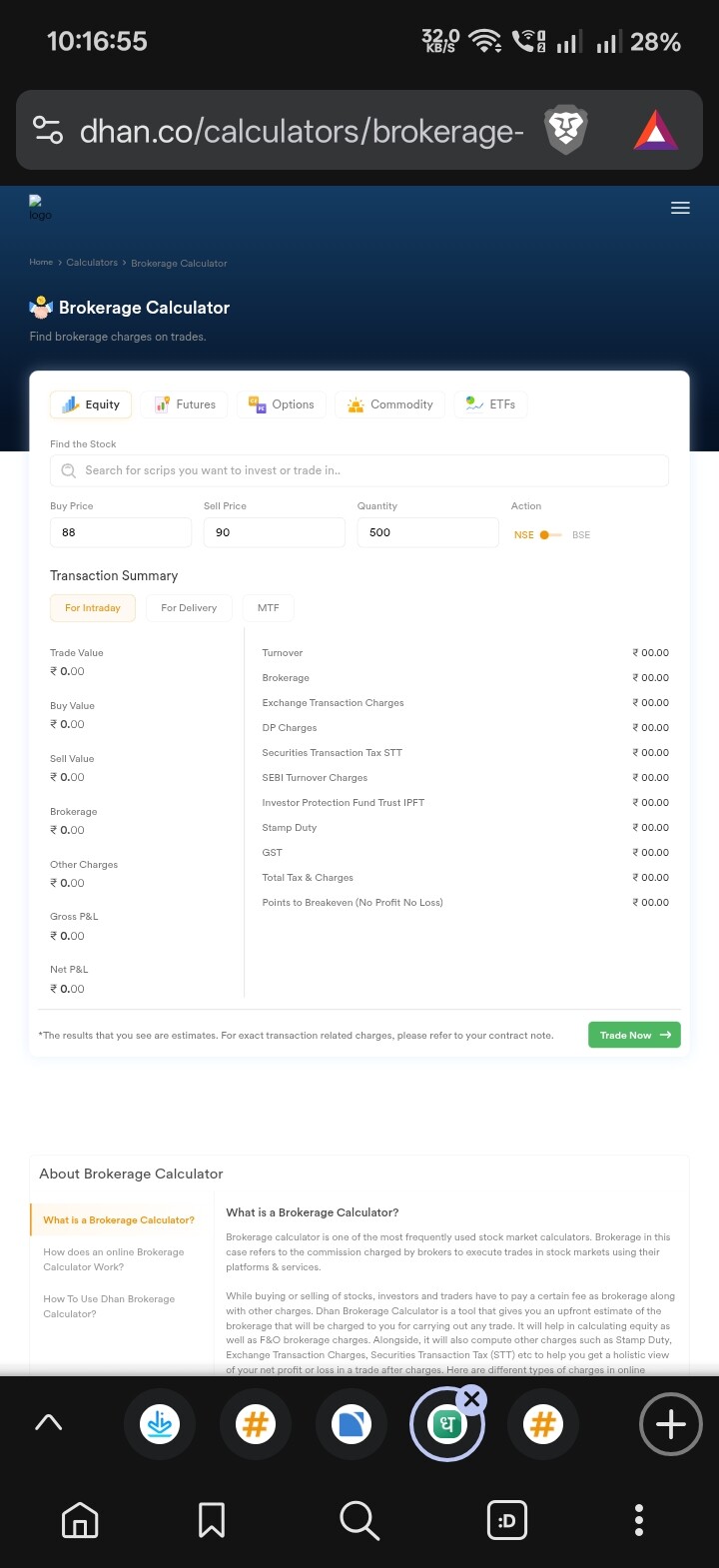Open the download tab shortcut icon
719x1568 pixels.
(160, 1424)
